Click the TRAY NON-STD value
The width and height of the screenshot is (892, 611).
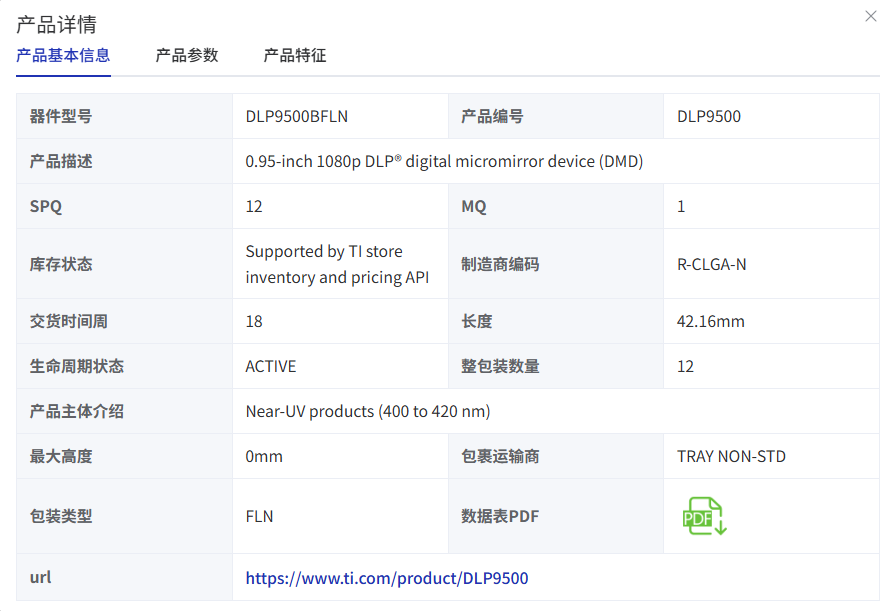[731, 456]
